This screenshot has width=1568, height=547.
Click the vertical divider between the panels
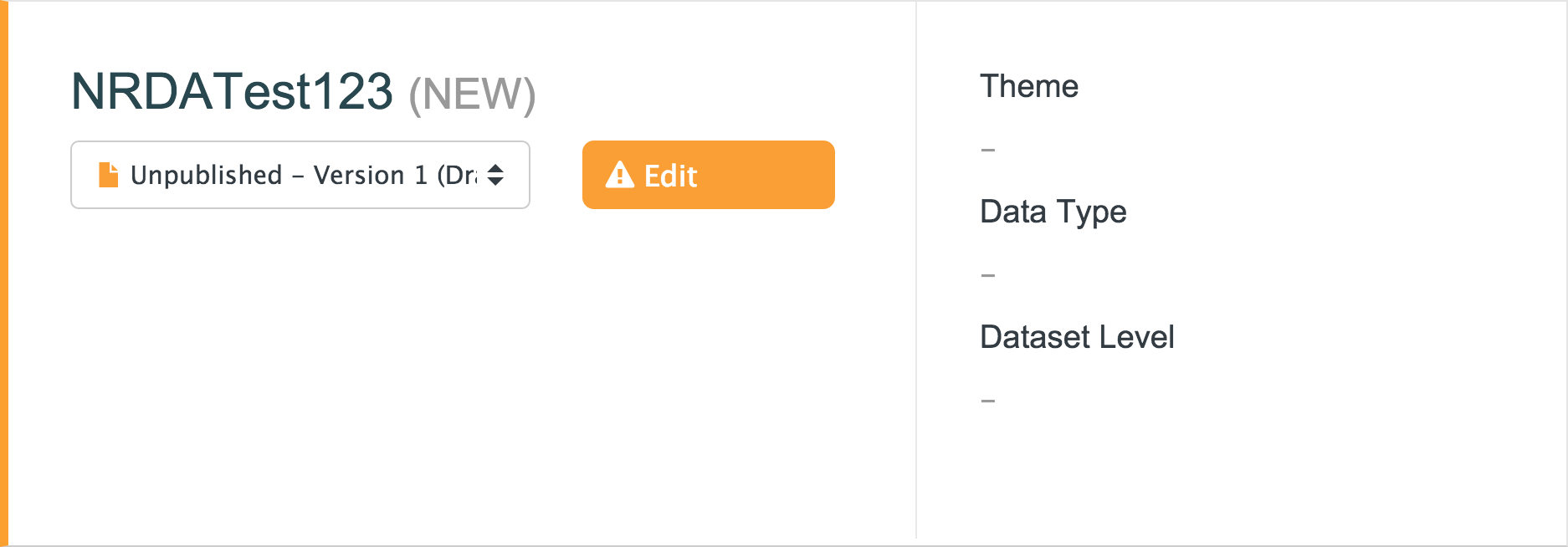pos(916,273)
